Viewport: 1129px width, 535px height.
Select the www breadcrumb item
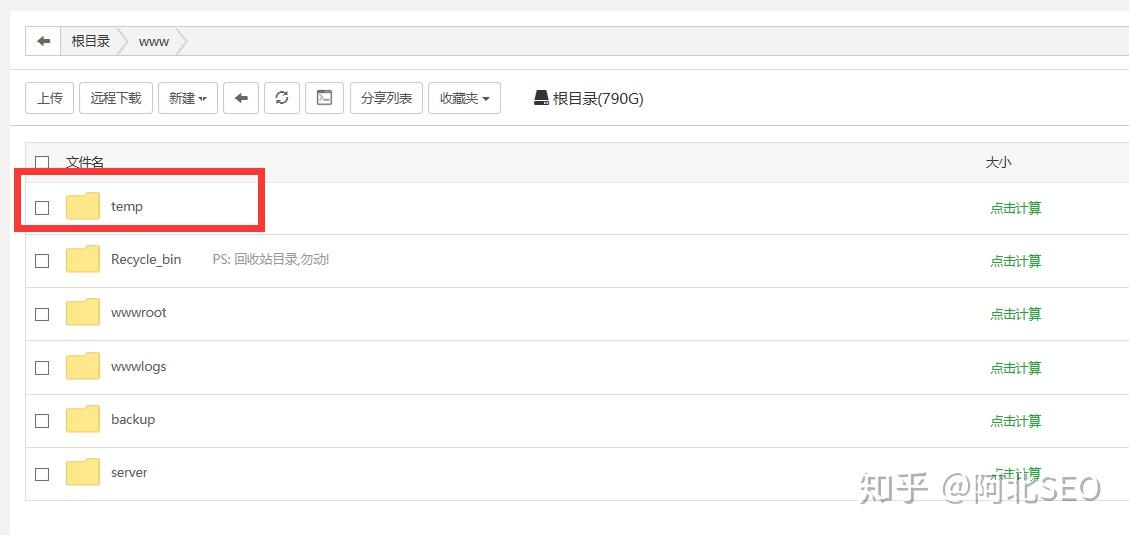(x=154, y=41)
